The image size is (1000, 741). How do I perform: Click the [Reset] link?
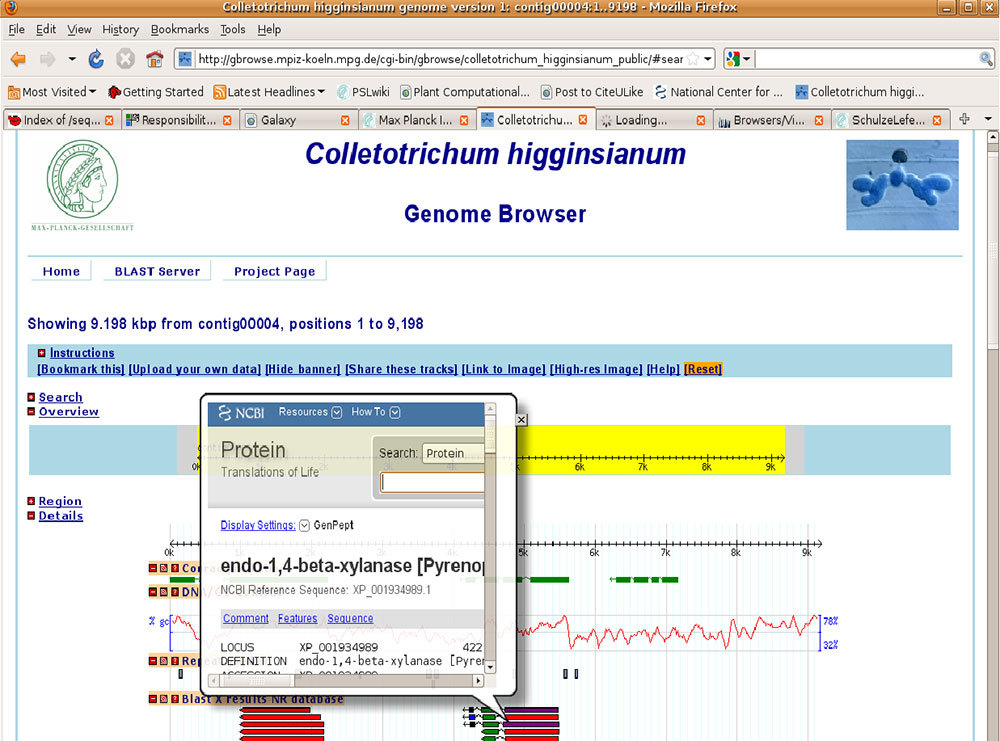click(x=703, y=369)
